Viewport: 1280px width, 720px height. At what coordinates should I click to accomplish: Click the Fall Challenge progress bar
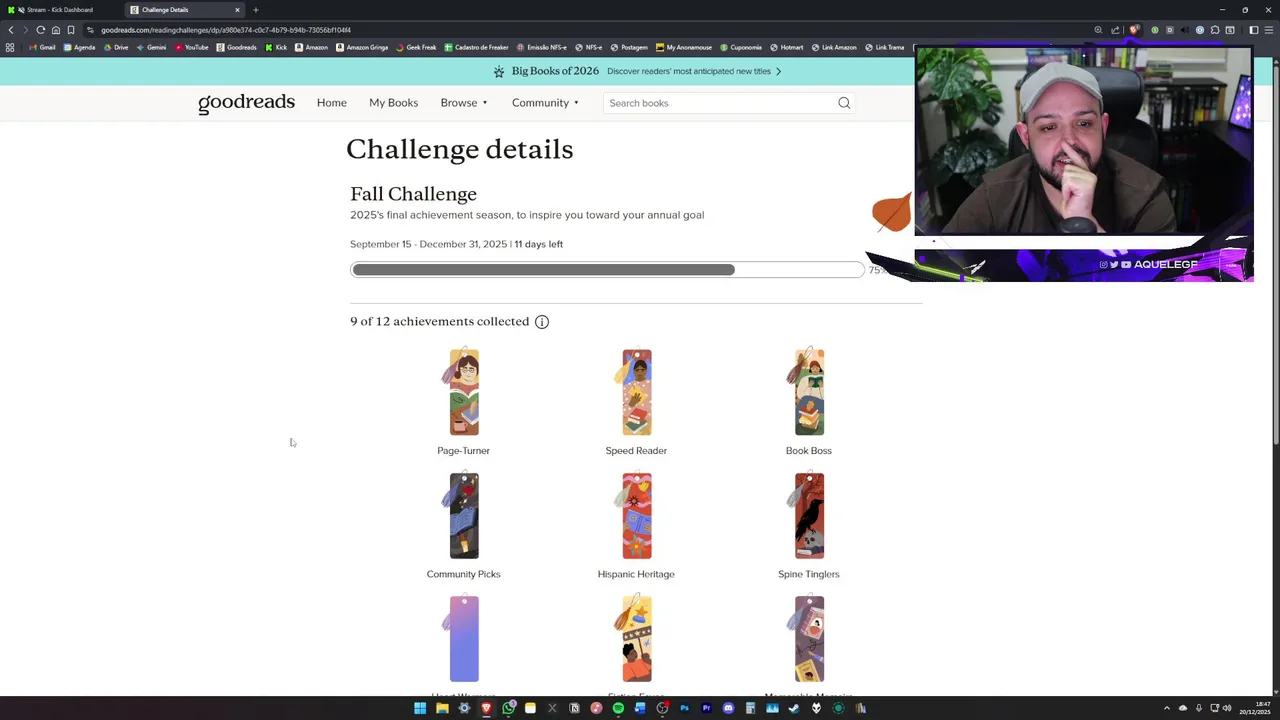tap(607, 270)
